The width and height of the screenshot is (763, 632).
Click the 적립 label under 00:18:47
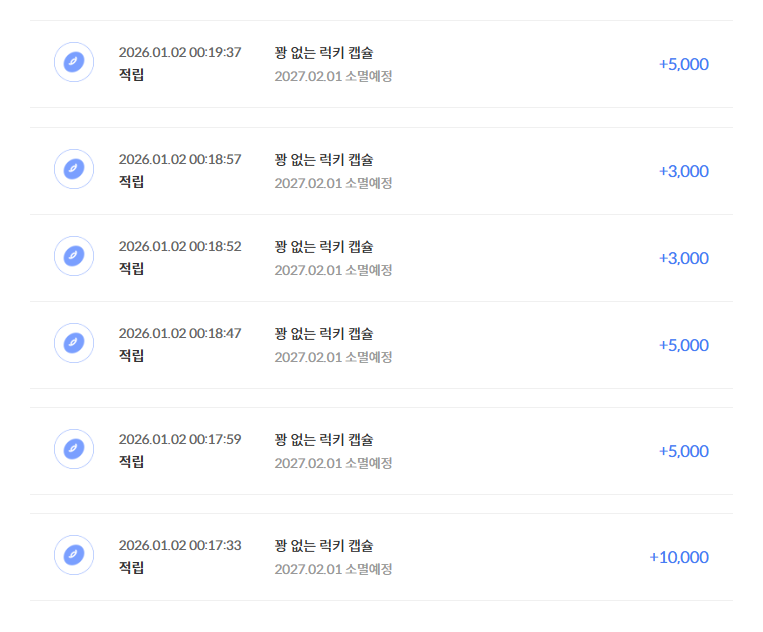(131, 355)
